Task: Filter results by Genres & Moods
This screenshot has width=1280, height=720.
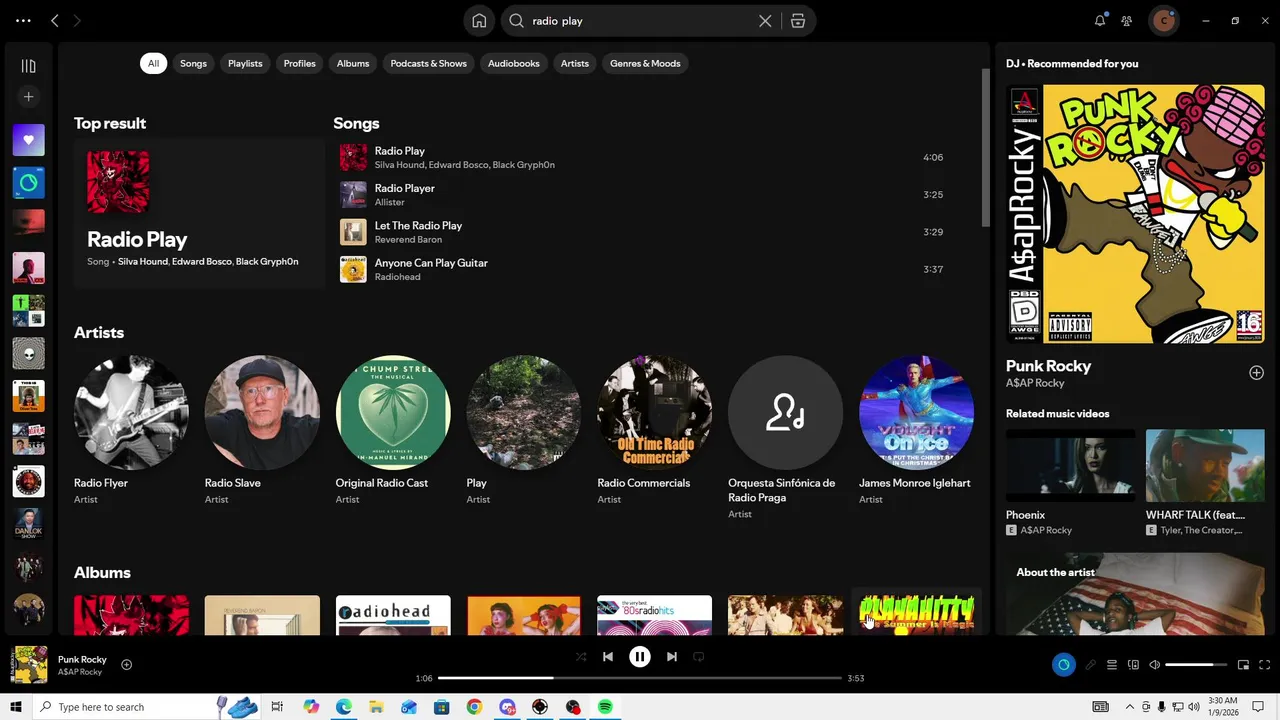Action: click(x=645, y=63)
